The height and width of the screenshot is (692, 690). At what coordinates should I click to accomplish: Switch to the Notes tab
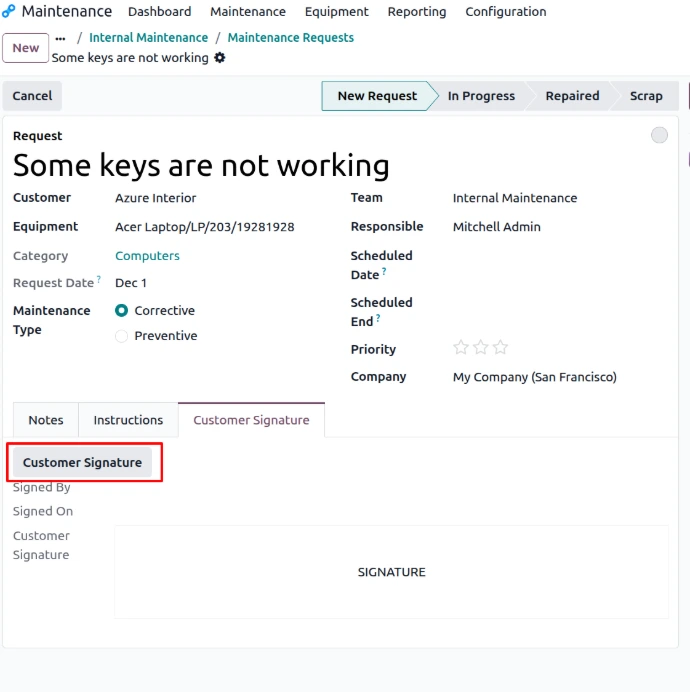46,420
